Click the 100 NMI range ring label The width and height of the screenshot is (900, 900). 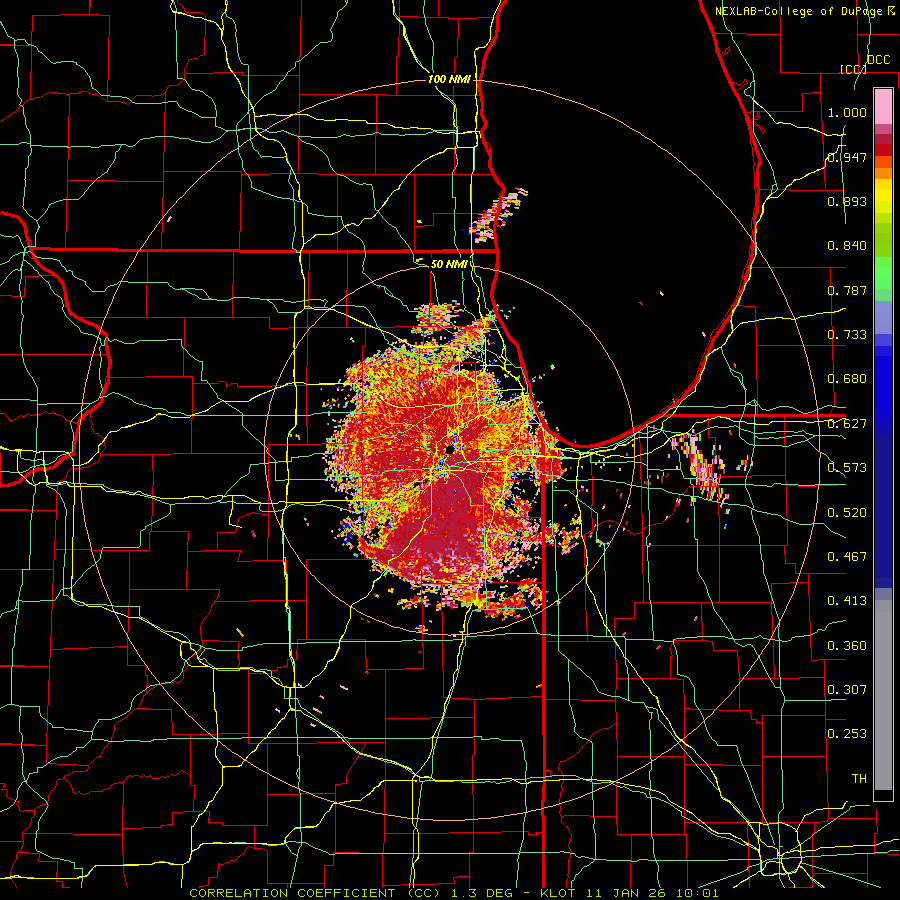[x=449, y=79]
